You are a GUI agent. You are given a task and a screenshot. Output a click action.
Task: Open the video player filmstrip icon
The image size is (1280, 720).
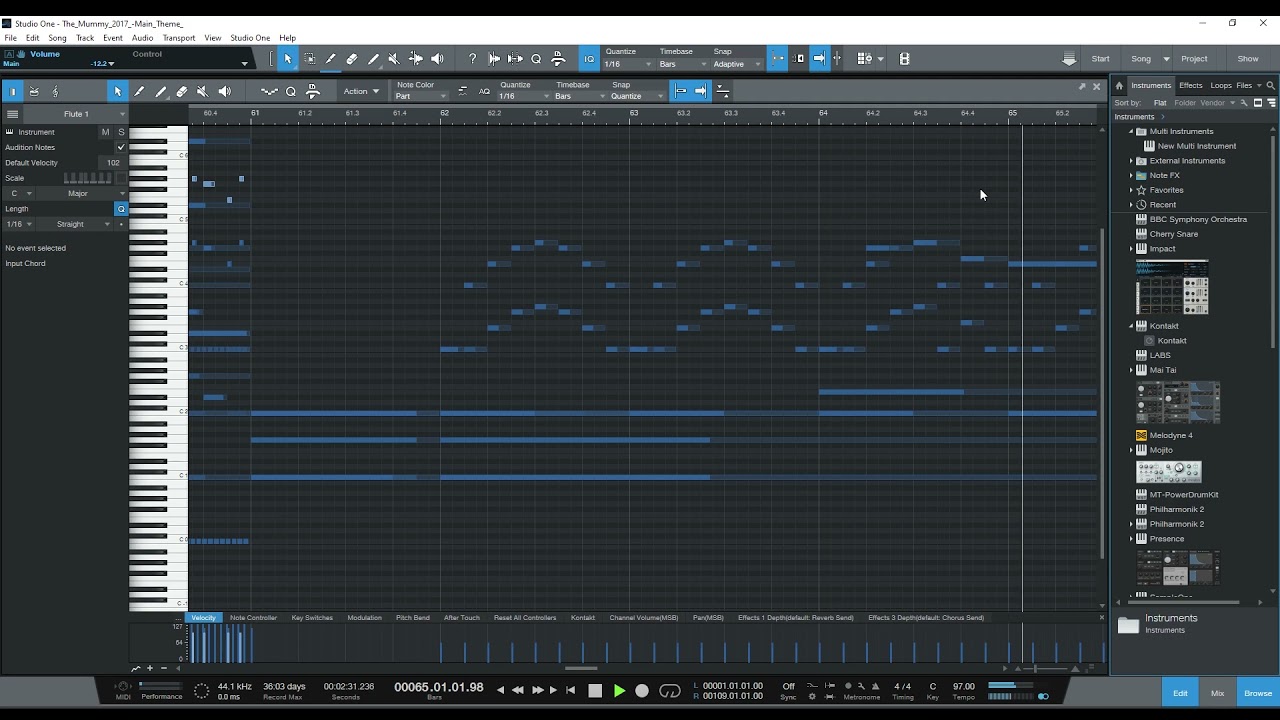pos(904,59)
